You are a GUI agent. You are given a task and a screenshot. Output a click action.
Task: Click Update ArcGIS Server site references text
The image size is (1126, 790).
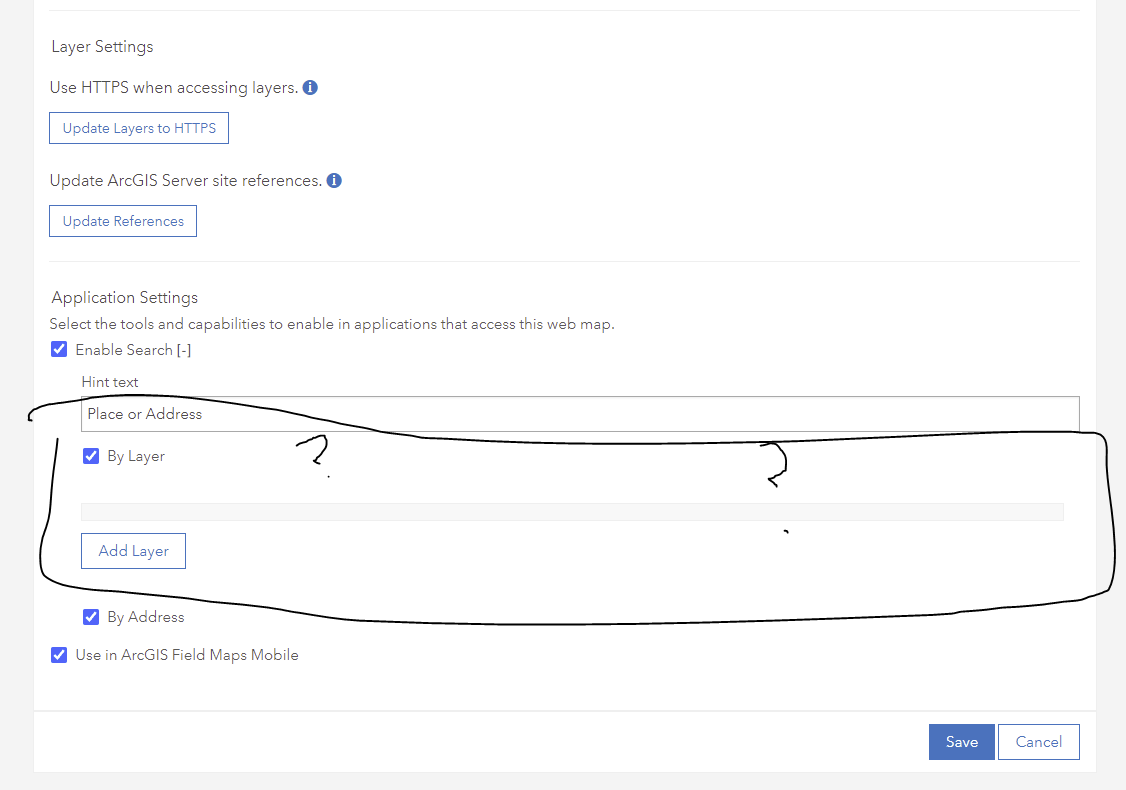[186, 181]
